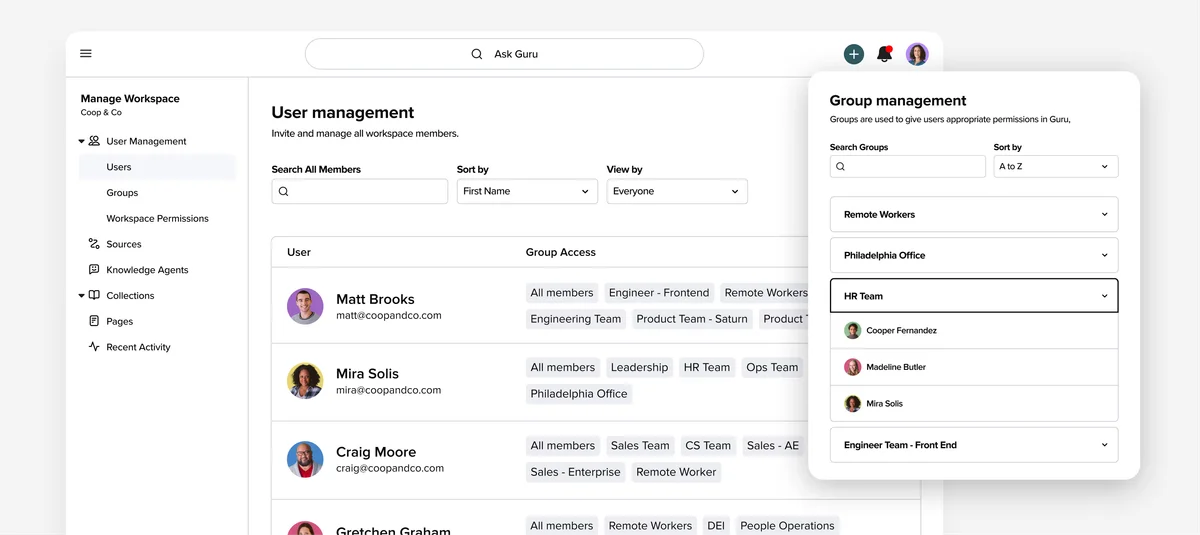Click Matt Brooks' Engineer - Frontend tag
This screenshot has width=1200, height=535.
click(x=659, y=293)
